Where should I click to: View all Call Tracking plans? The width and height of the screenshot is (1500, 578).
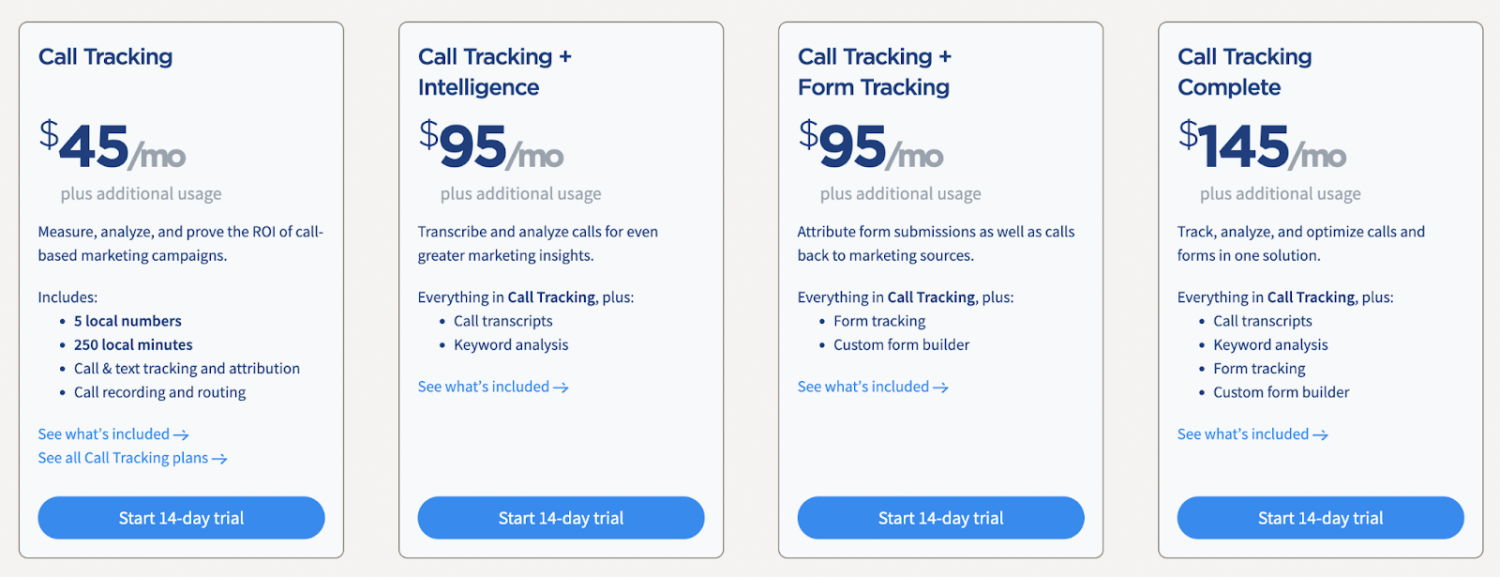coord(124,458)
